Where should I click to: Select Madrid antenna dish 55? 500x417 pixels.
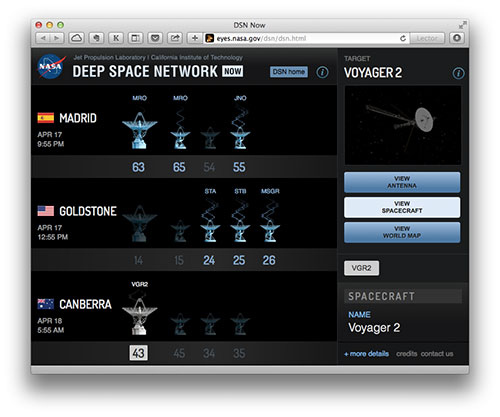point(240,138)
